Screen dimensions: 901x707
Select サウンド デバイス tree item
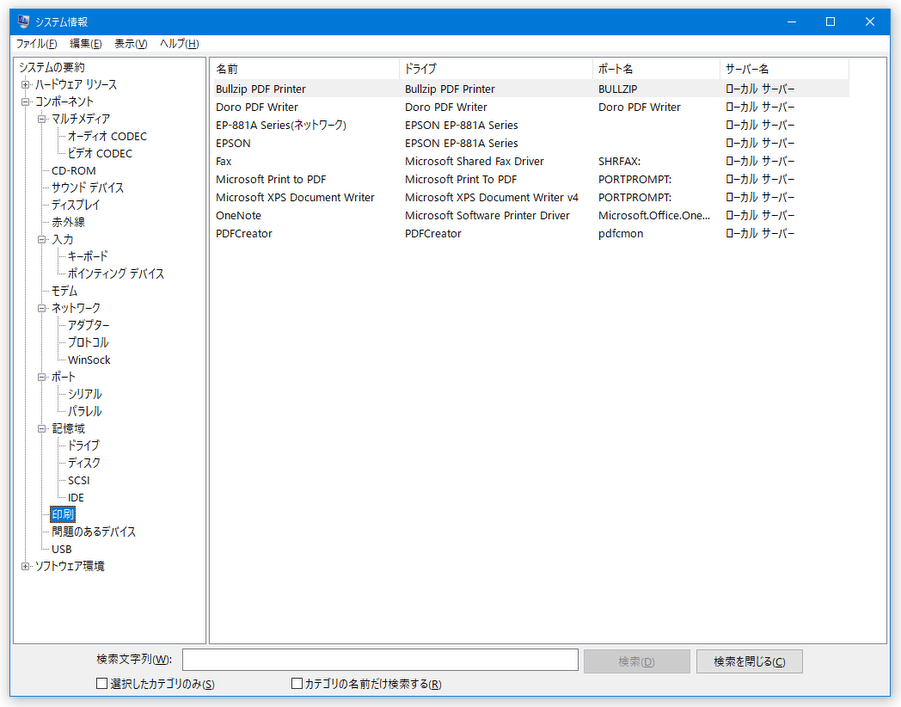point(87,188)
